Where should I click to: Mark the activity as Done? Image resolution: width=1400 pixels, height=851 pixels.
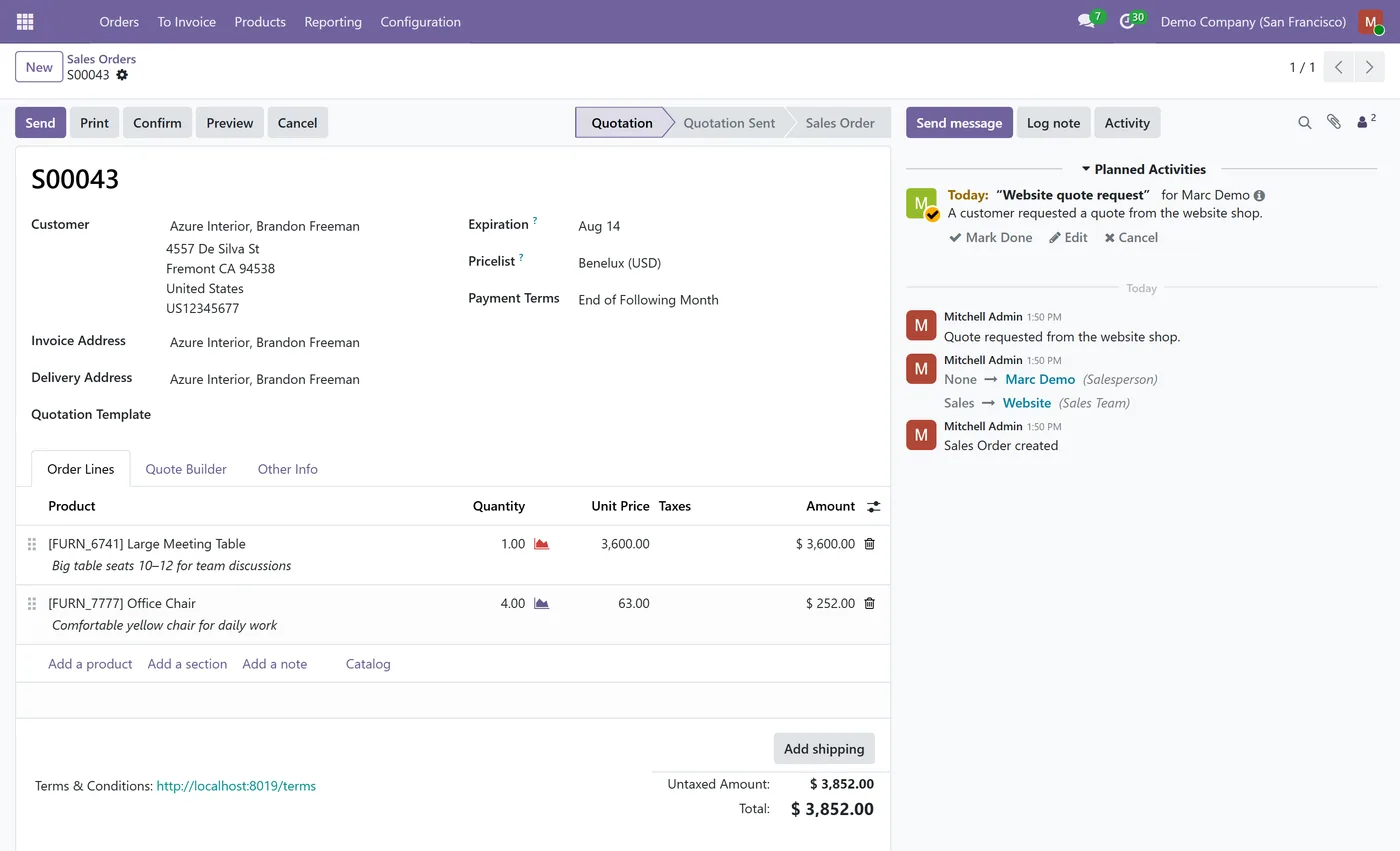(x=991, y=238)
